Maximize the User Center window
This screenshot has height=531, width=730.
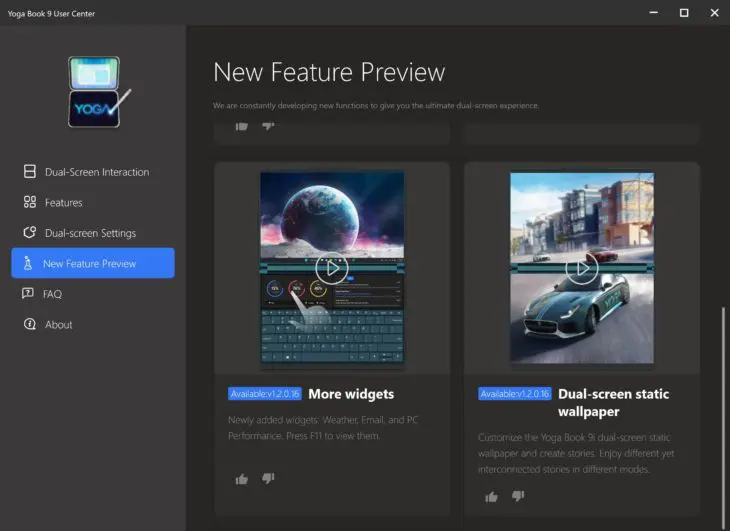684,13
